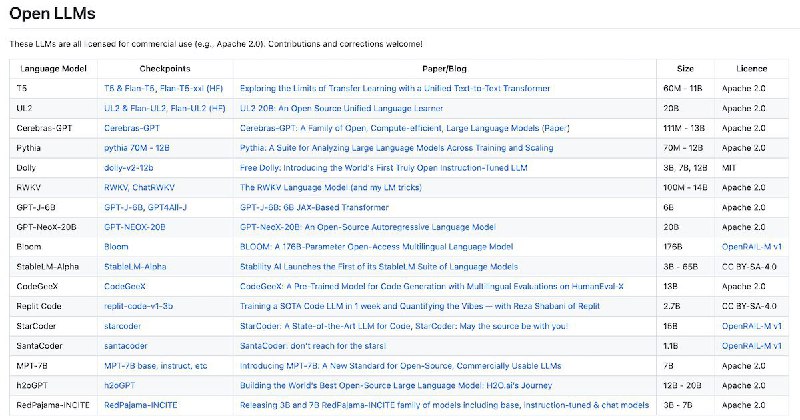Select the Size column header
This screenshot has height=420, width=800.
[685, 68]
